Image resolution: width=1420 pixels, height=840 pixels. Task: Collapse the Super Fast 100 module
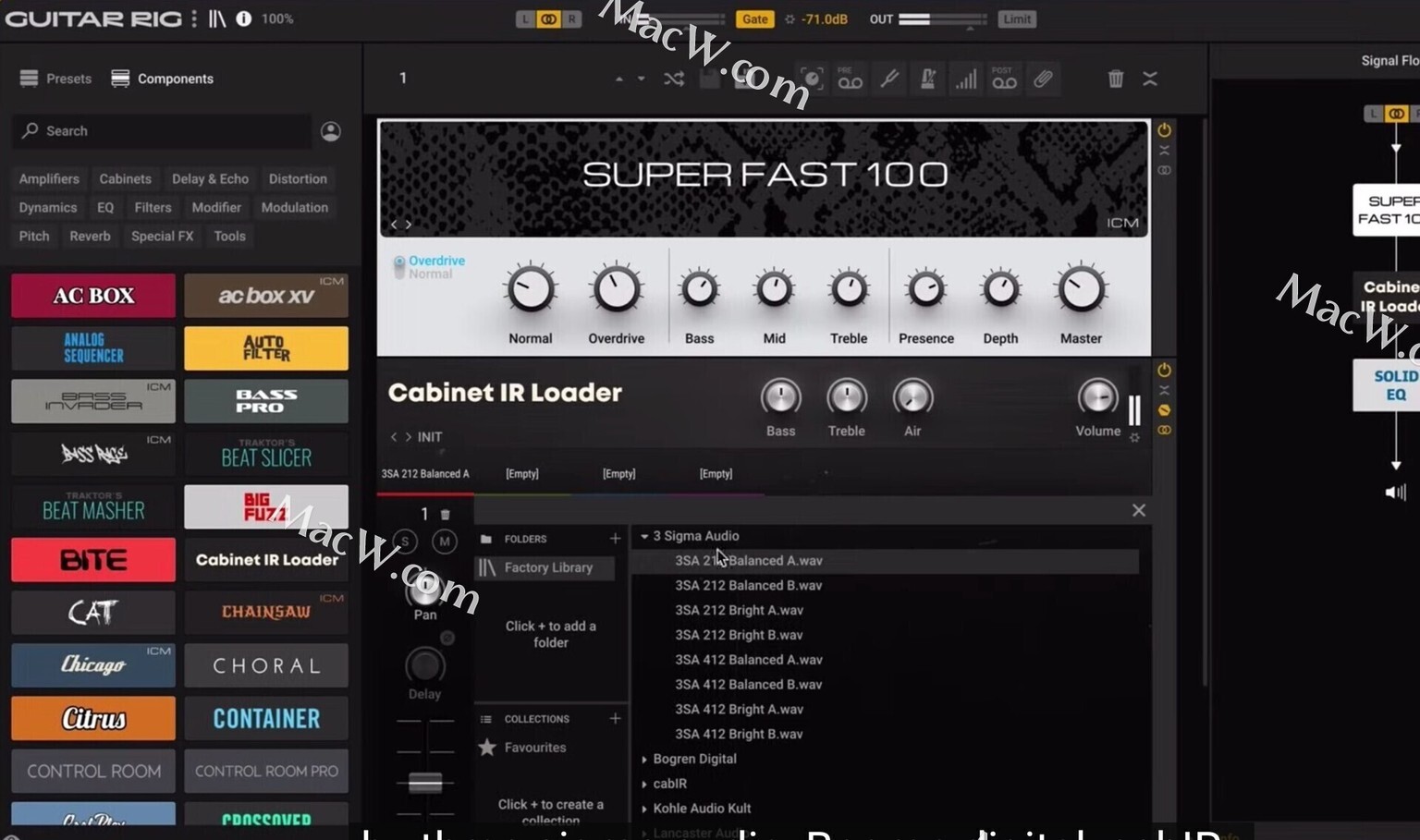tap(1164, 150)
